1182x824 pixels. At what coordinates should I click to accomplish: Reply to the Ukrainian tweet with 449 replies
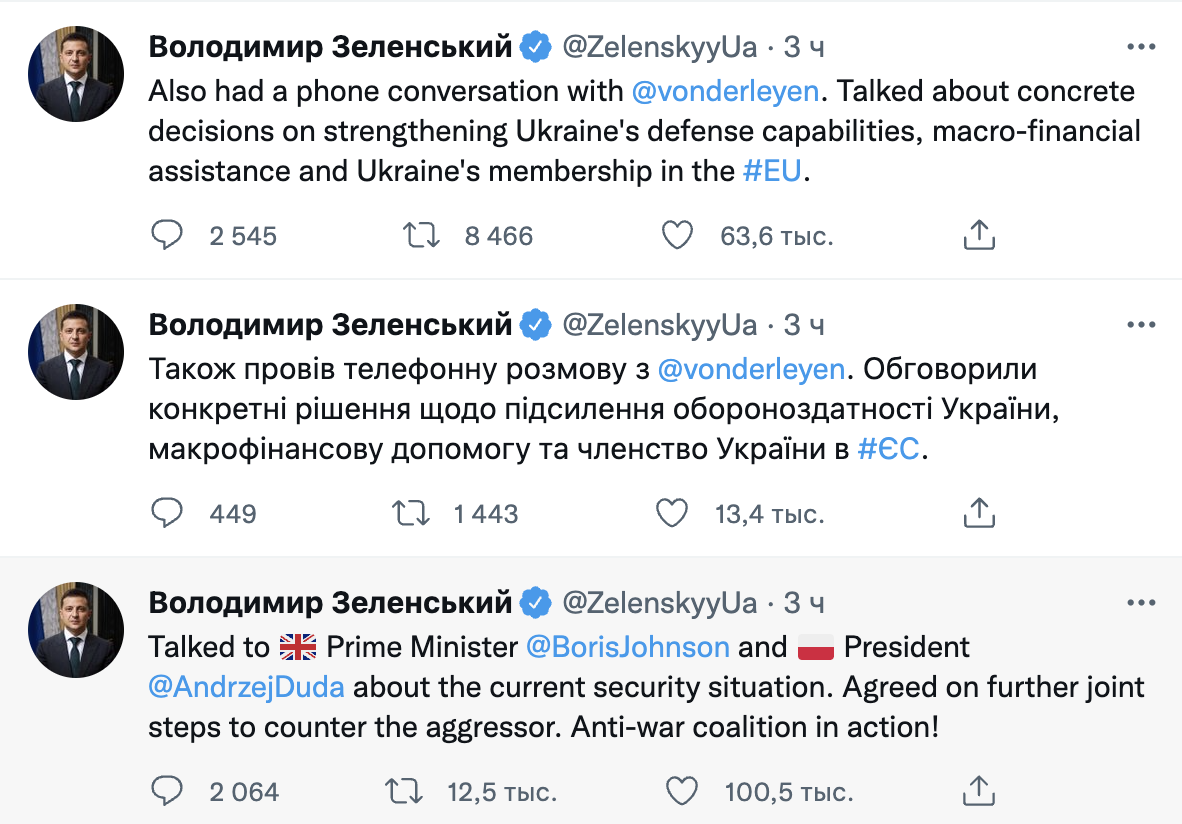pyautogui.click(x=166, y=514)
